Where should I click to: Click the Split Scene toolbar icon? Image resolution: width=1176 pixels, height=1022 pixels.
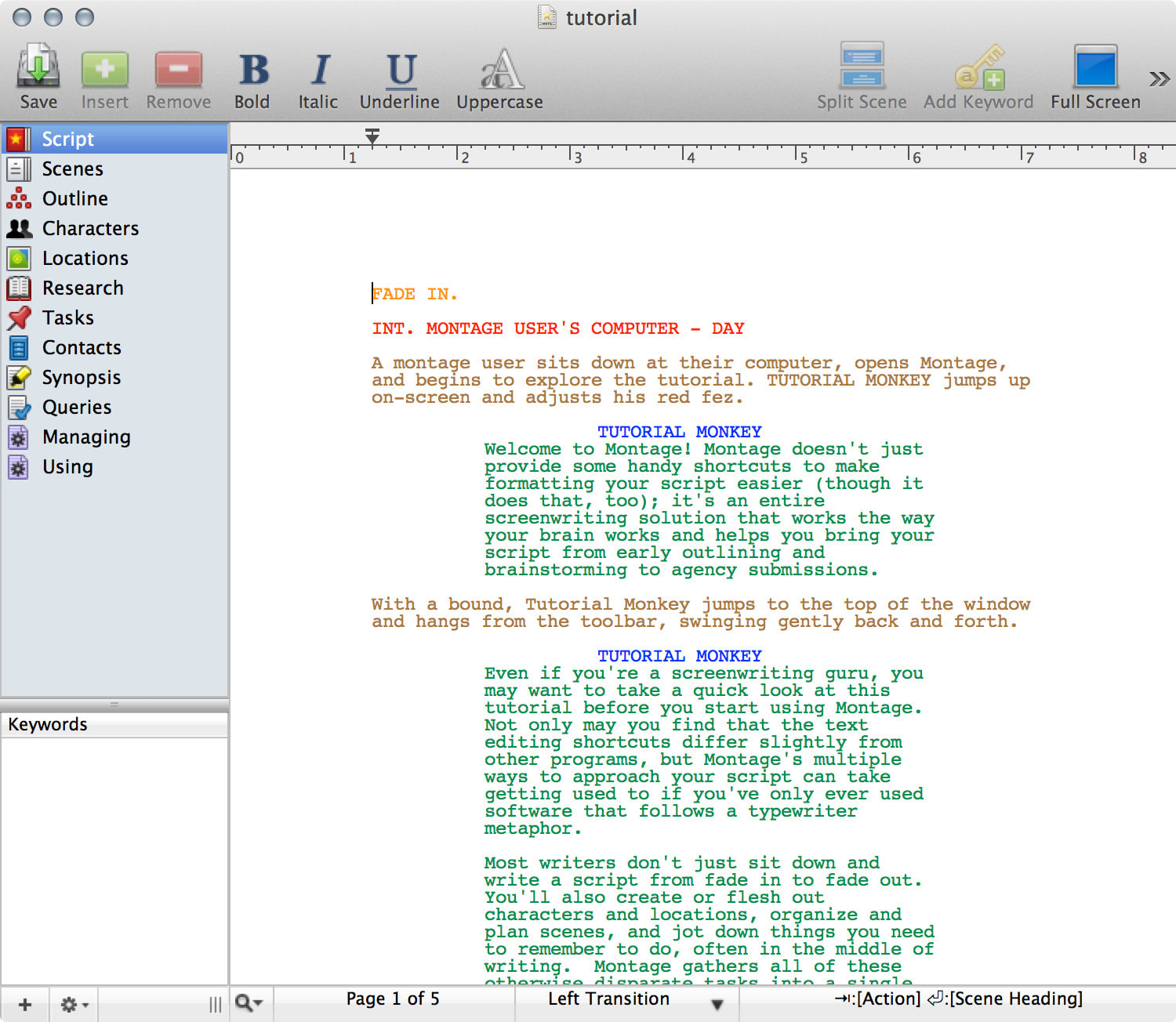click(x=862, y=67)
